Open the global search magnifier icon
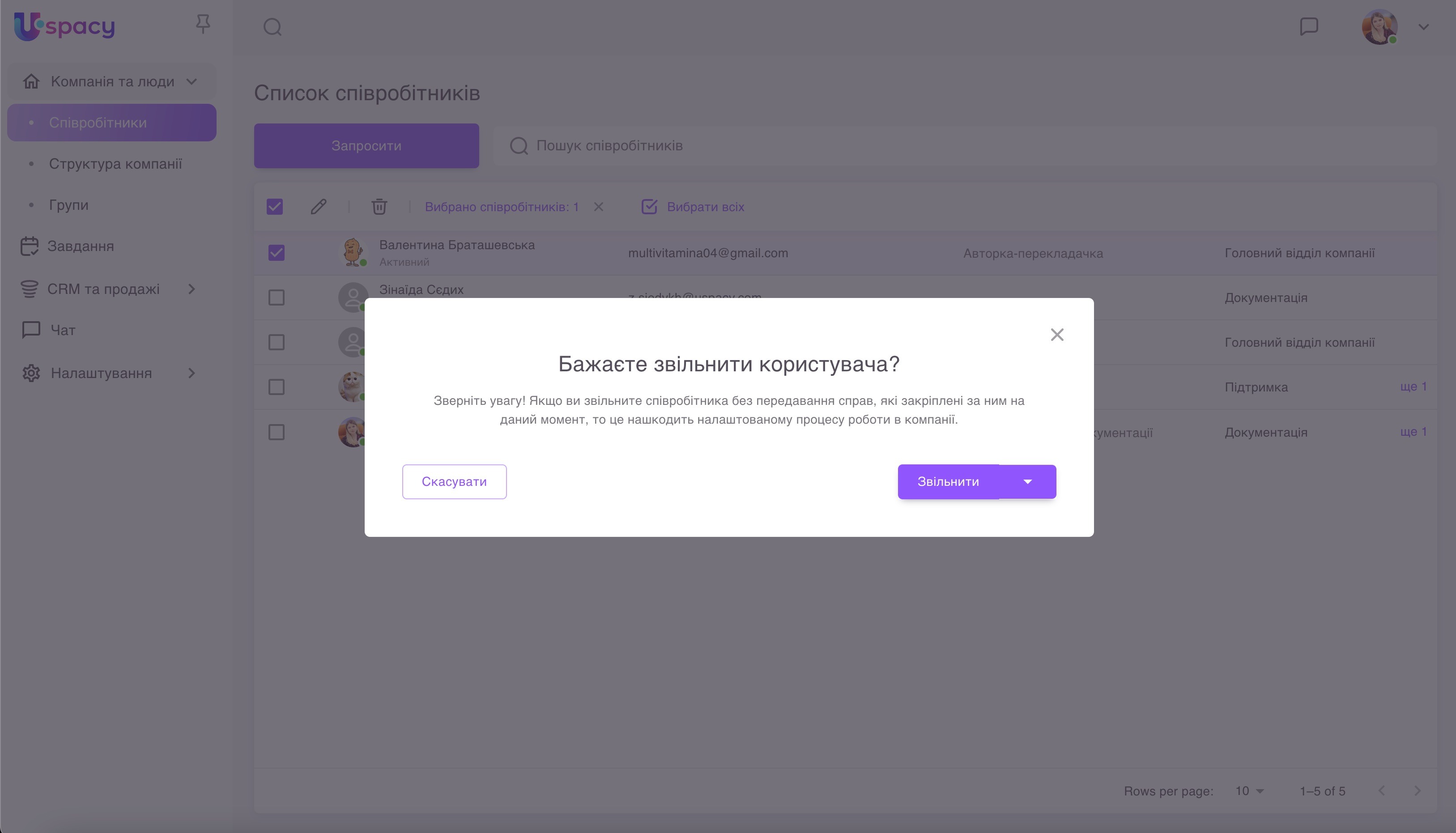This screenshot has width=1456, height=833. (272, 26)
